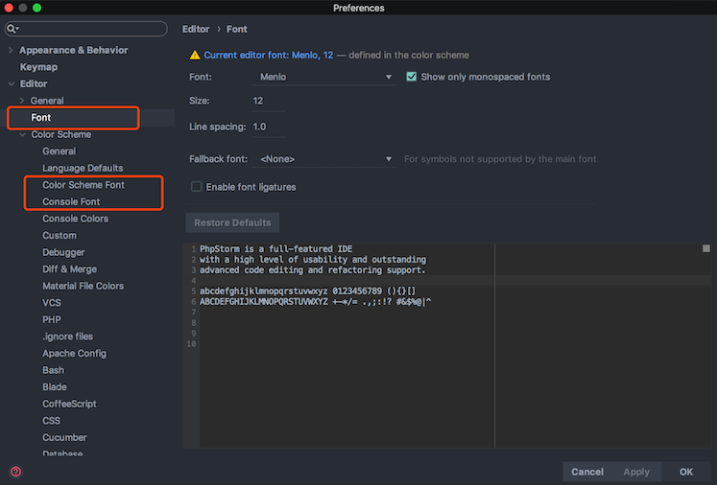
Task: Select Language Defaults under Color Scheme
Action: 82,168
